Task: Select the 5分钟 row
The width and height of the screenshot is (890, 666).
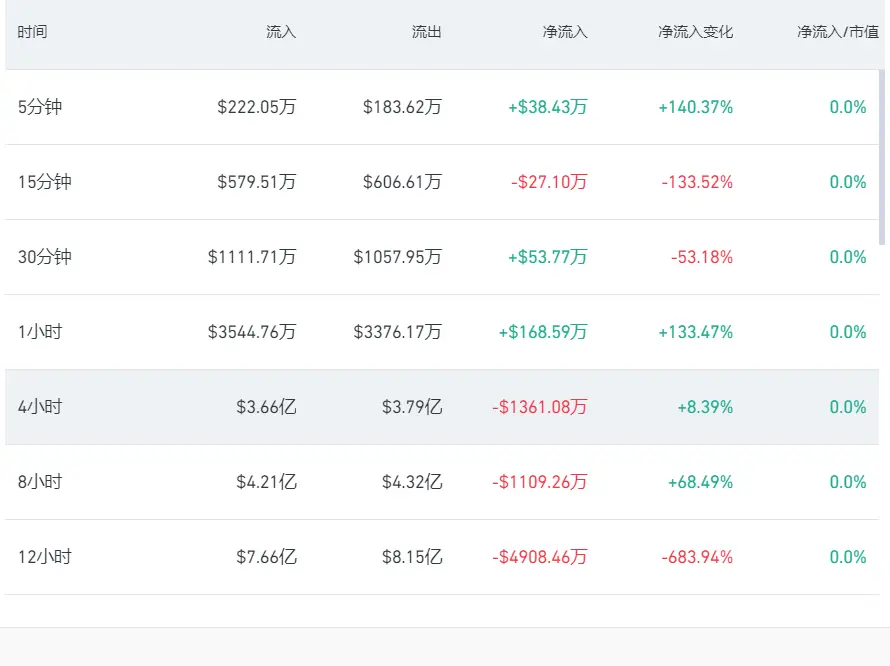Action: click(x=442, y=107)
